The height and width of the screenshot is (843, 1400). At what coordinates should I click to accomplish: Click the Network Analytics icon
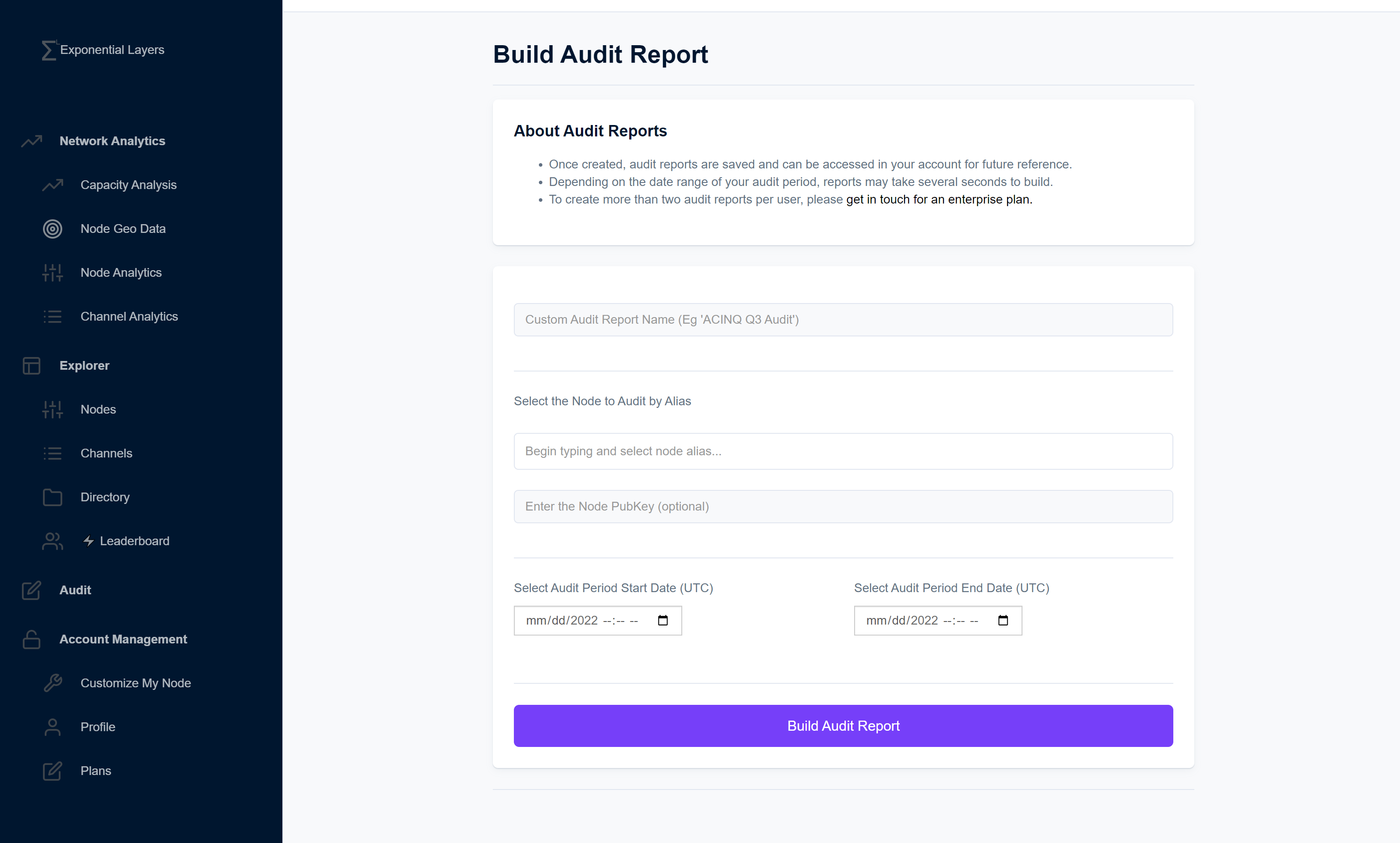click(x=32, y=140)
